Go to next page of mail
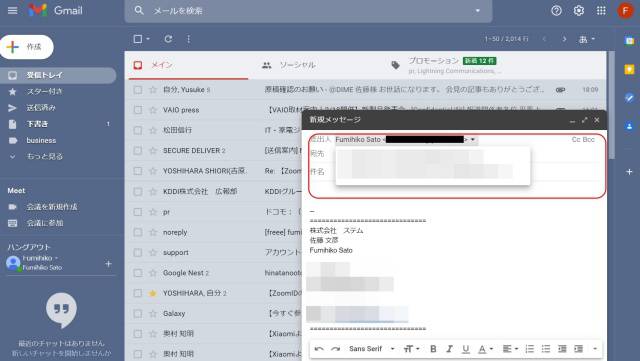This screenshot has width=640, height=361. [564, 39]
